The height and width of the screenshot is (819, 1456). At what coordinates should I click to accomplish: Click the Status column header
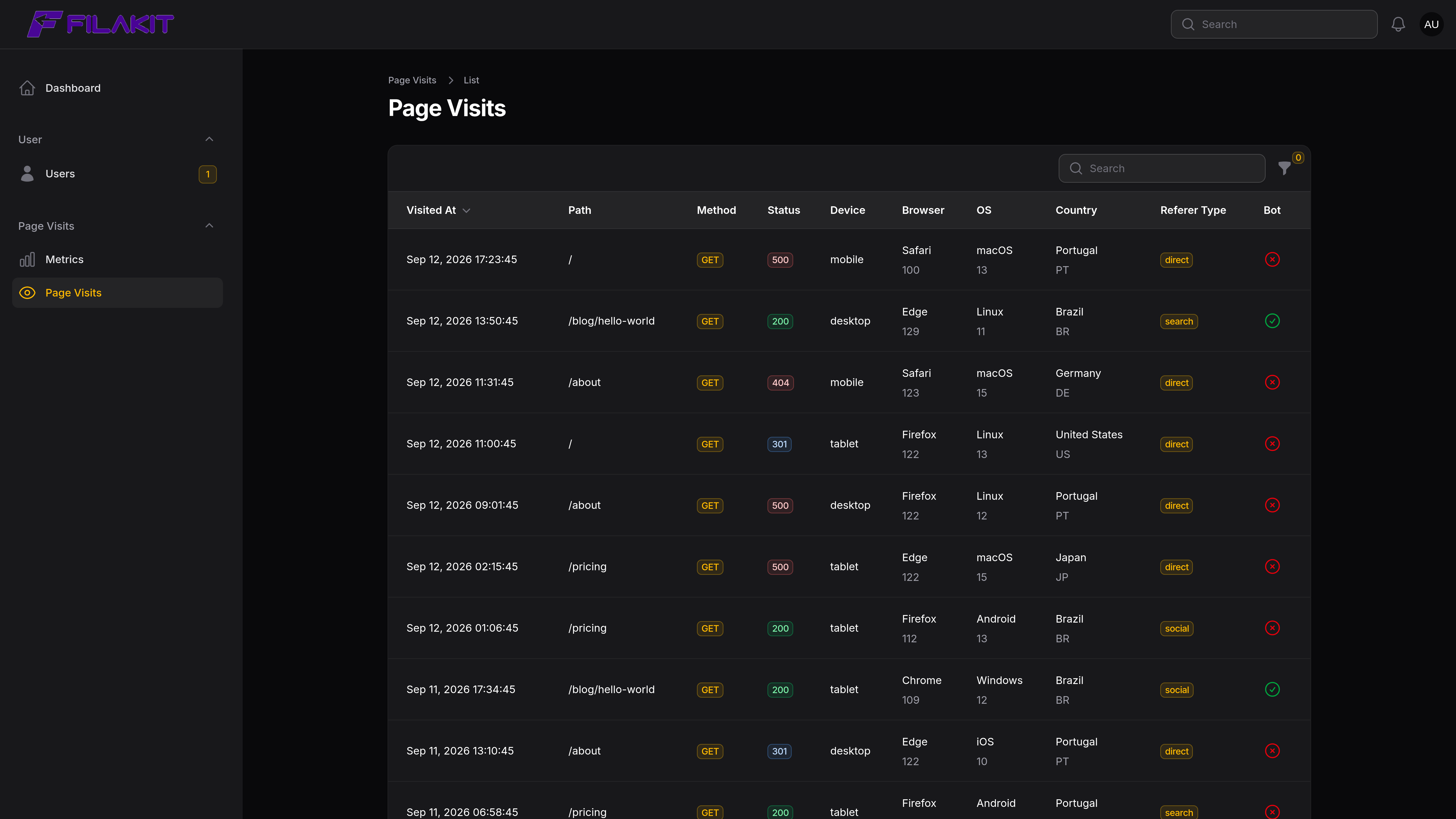tap(783, 210)
